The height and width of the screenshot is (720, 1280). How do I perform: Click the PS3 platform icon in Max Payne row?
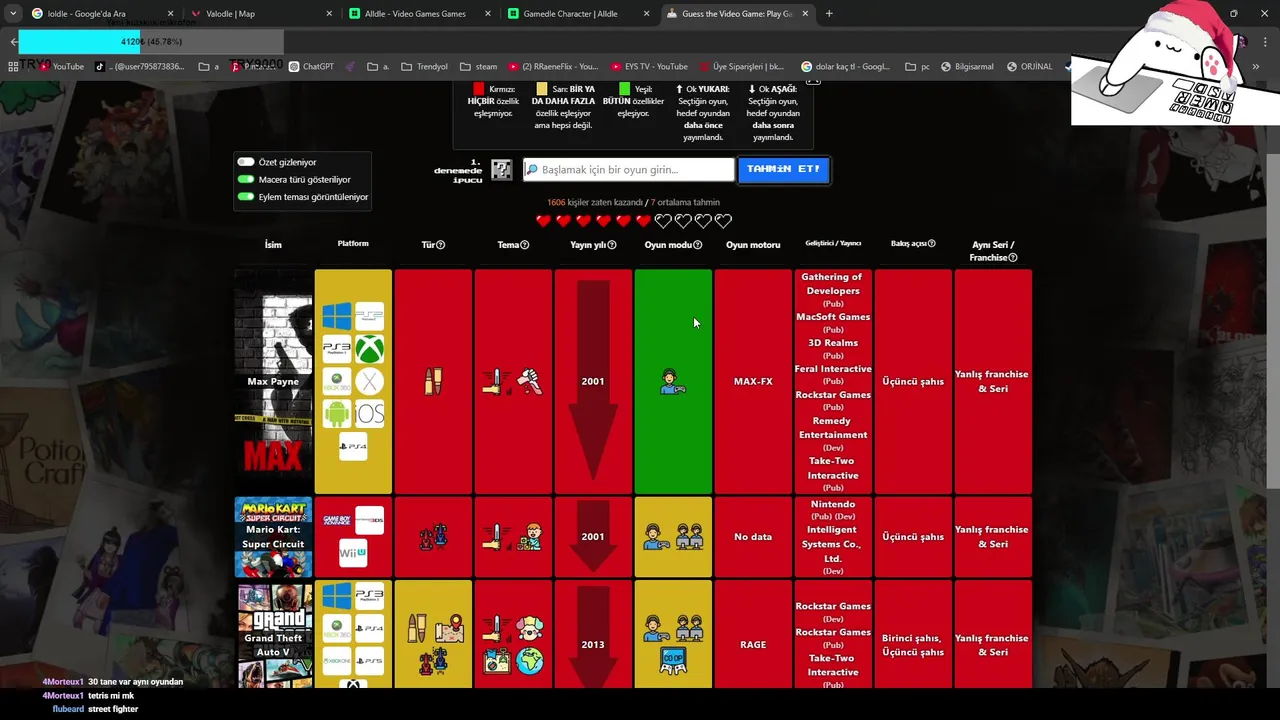tap(337, 349)
